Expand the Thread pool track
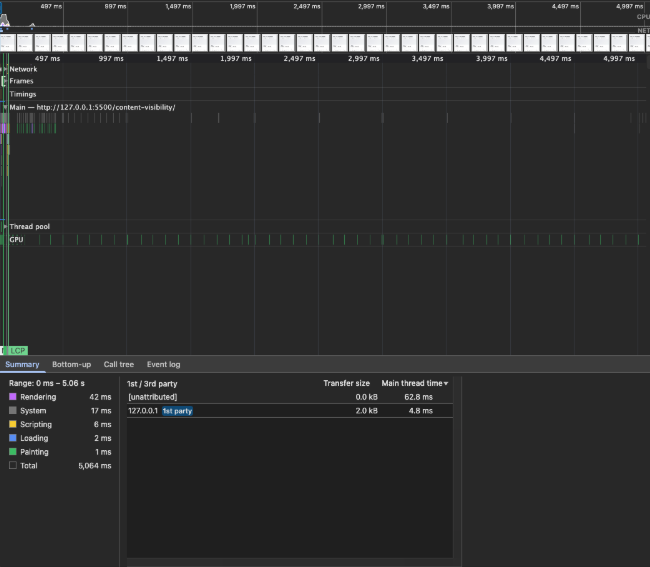Image resolution: width=650 pixels, height=567 pixels. tap(5, 226)
